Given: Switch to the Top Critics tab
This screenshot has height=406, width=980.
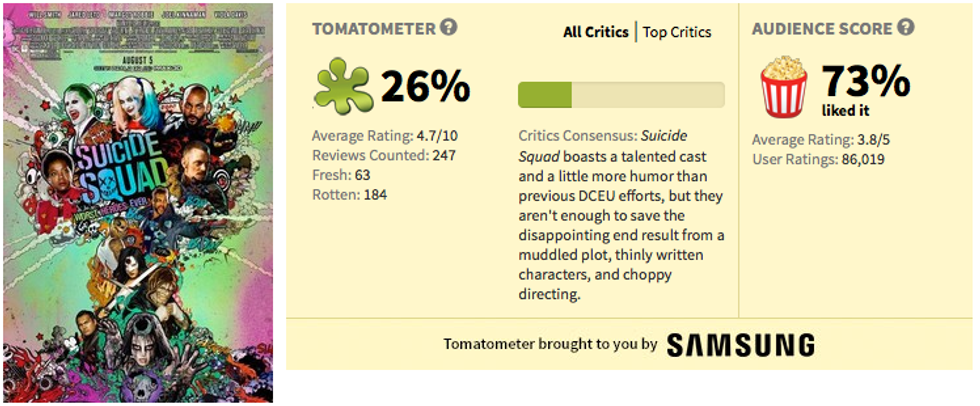Looking at the screenshot, I should 677,32.
